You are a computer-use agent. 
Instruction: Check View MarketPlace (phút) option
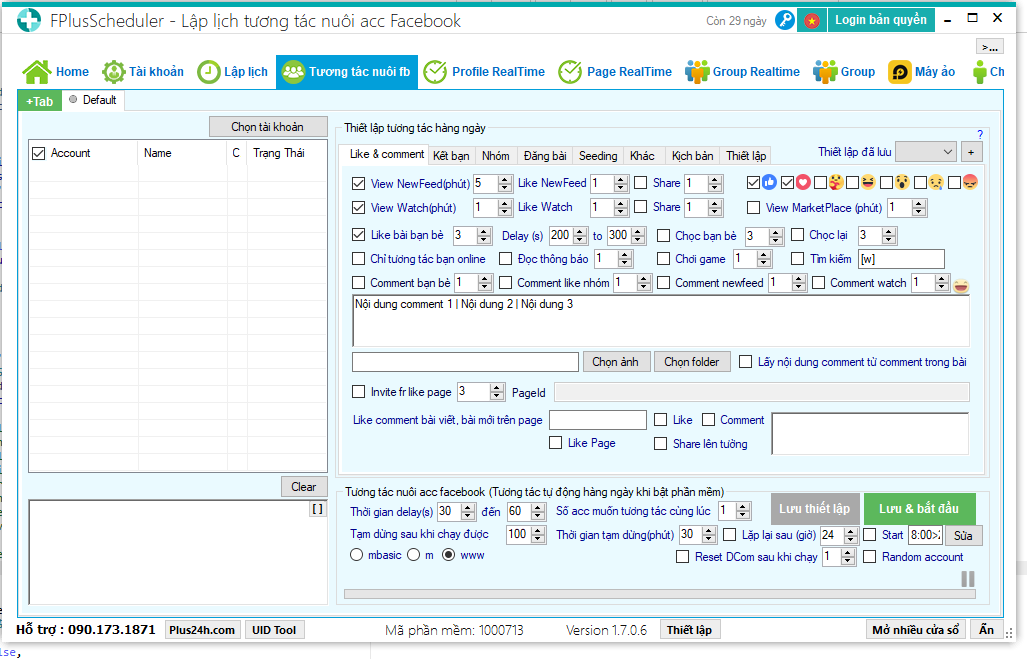753,208
